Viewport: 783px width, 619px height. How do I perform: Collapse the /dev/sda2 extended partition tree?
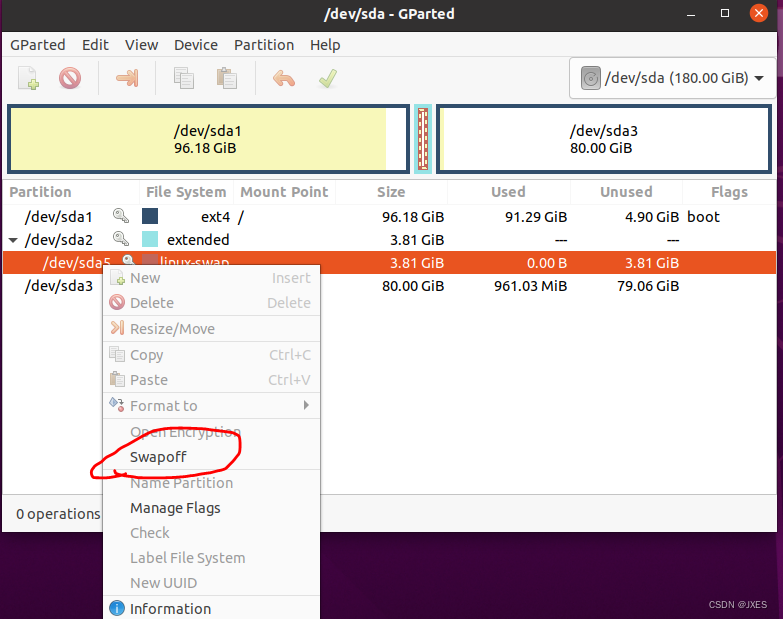[13, 240]
